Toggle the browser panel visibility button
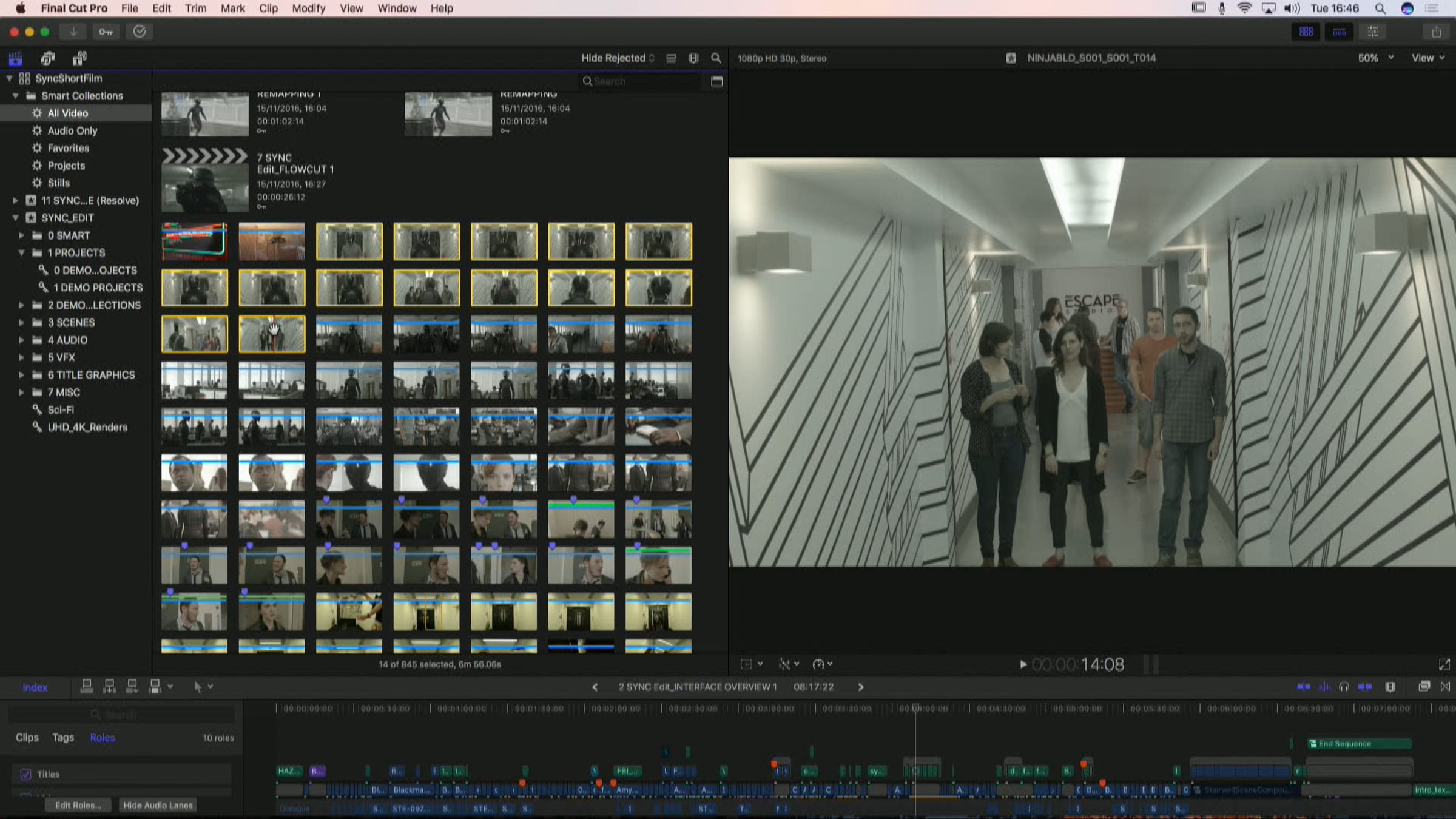 pyautogui.click(x=1306, y=32)
